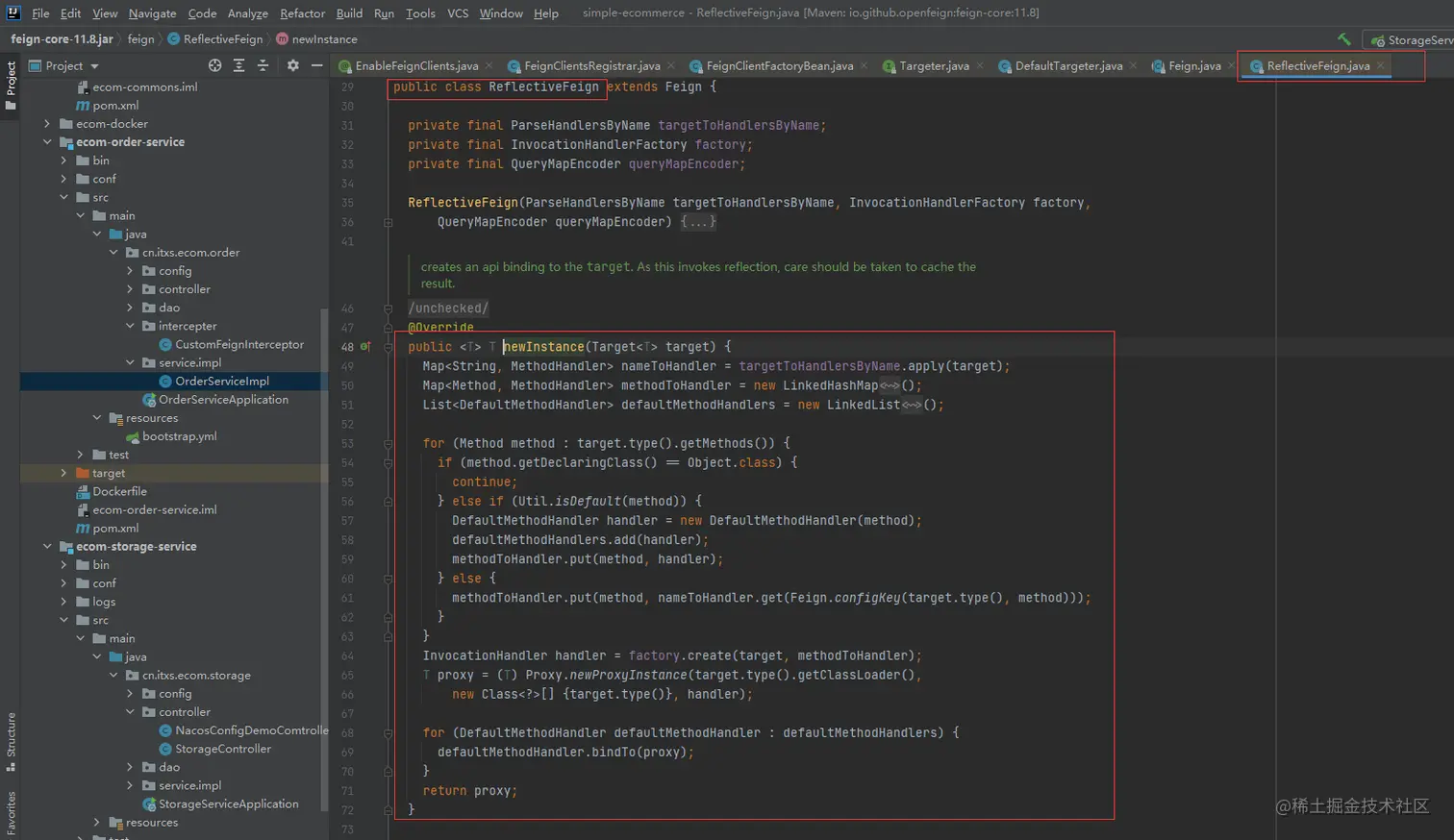Expand the collapsed {...} constructor body
Screen dimensions: 1454x840
coord(698,222)
